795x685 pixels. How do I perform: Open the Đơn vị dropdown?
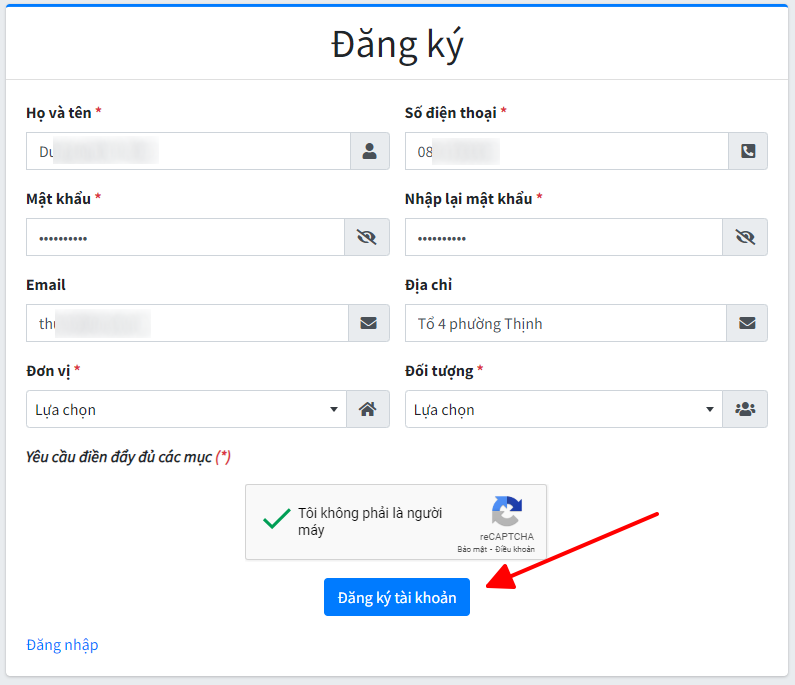[186, 409]
